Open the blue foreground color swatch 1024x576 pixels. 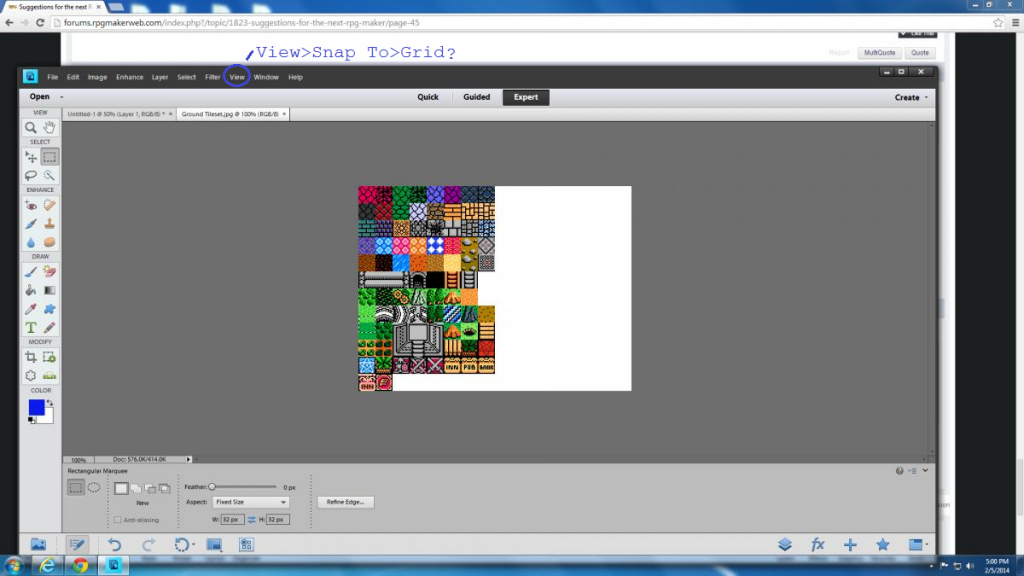click(36, 407)
